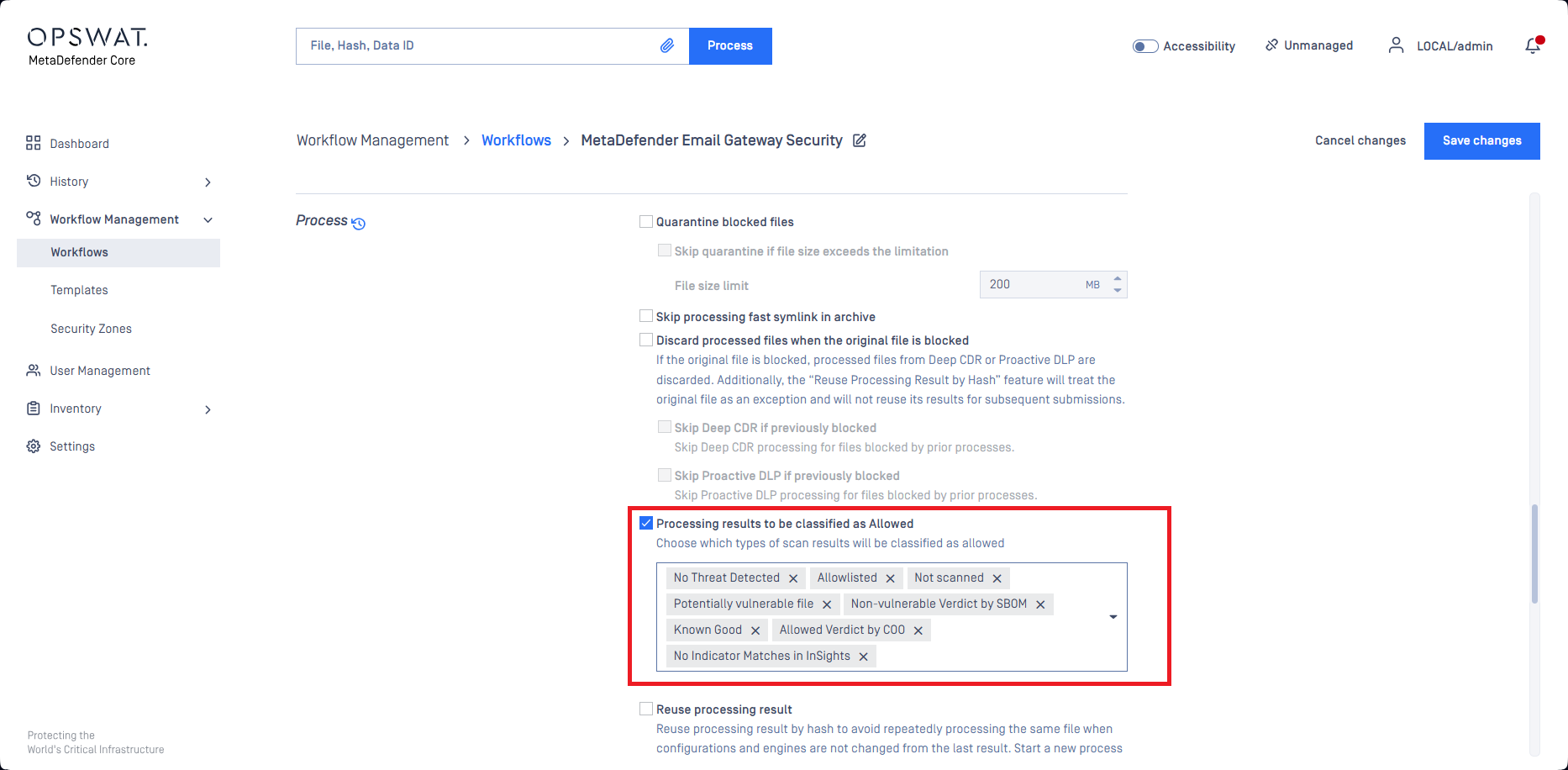Expand the History submenu chevron
This screenshot has width=1568, height=770.
208,182
